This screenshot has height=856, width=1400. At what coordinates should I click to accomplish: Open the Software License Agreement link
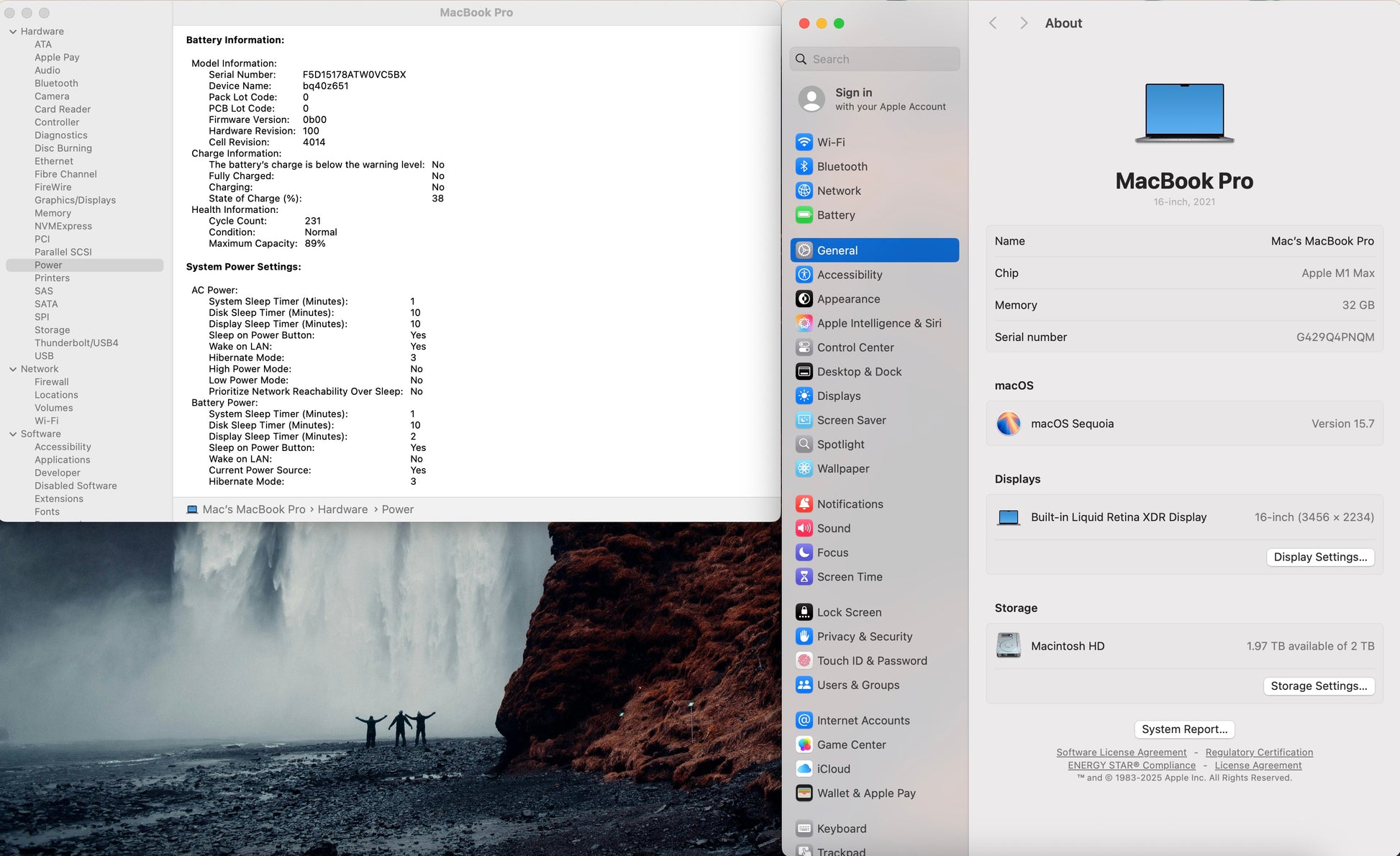pos(1121,752)
